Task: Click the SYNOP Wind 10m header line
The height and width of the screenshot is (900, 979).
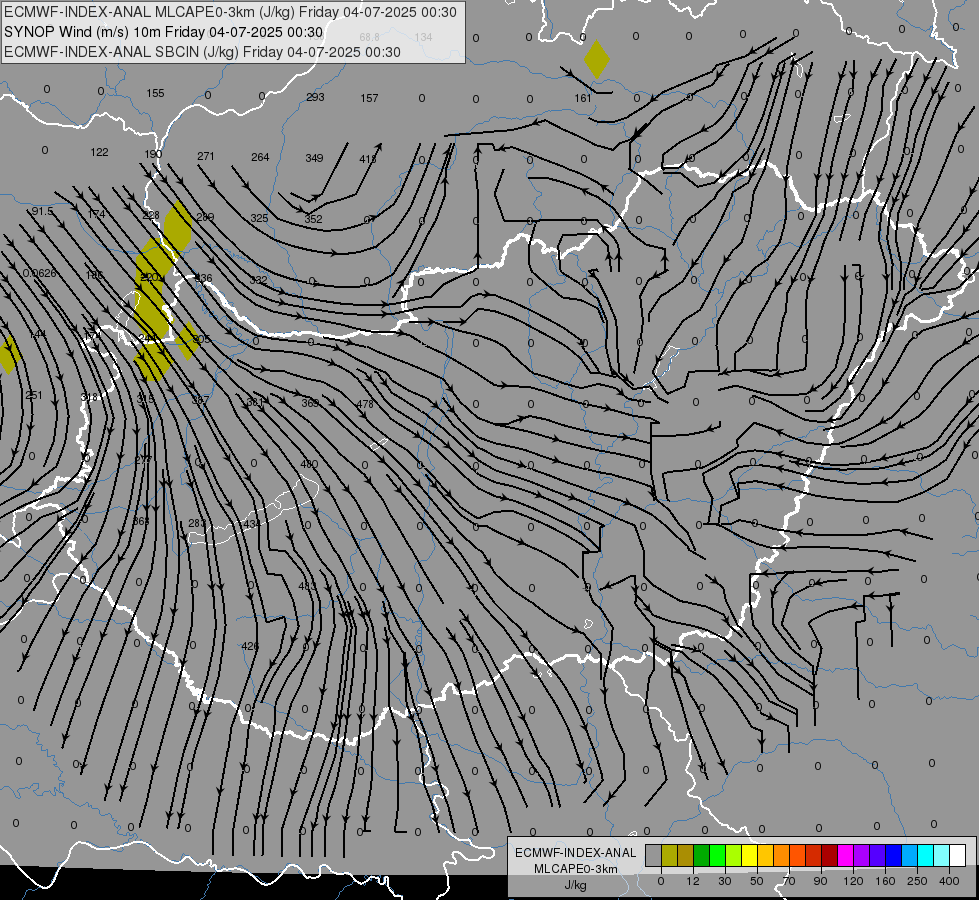Action: pos(164,32)
